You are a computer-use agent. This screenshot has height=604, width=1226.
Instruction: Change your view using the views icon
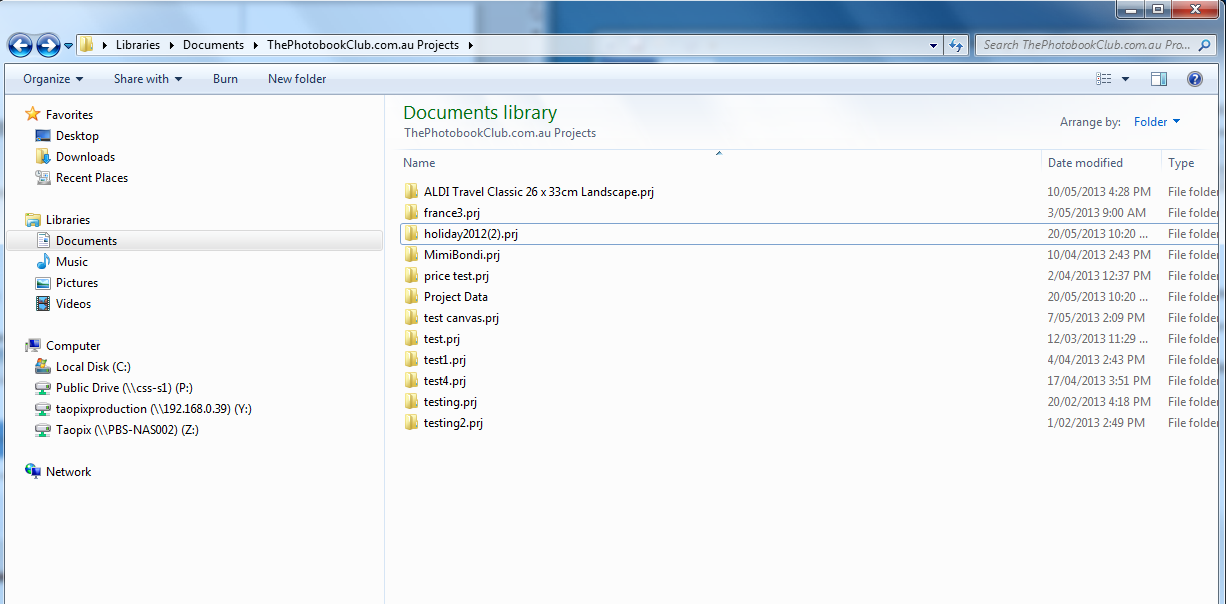tap(1104, 79)
